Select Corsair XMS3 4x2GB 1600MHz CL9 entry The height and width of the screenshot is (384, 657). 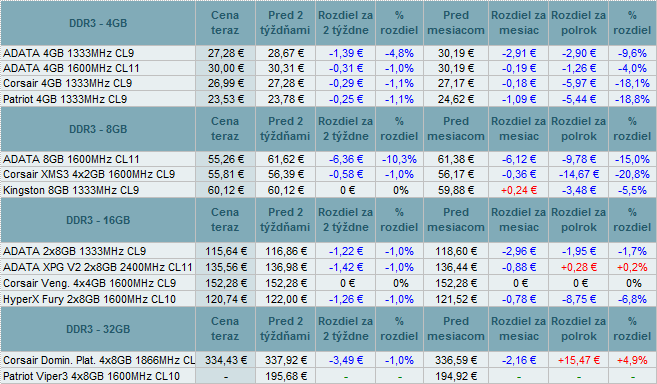coord(89,174)
